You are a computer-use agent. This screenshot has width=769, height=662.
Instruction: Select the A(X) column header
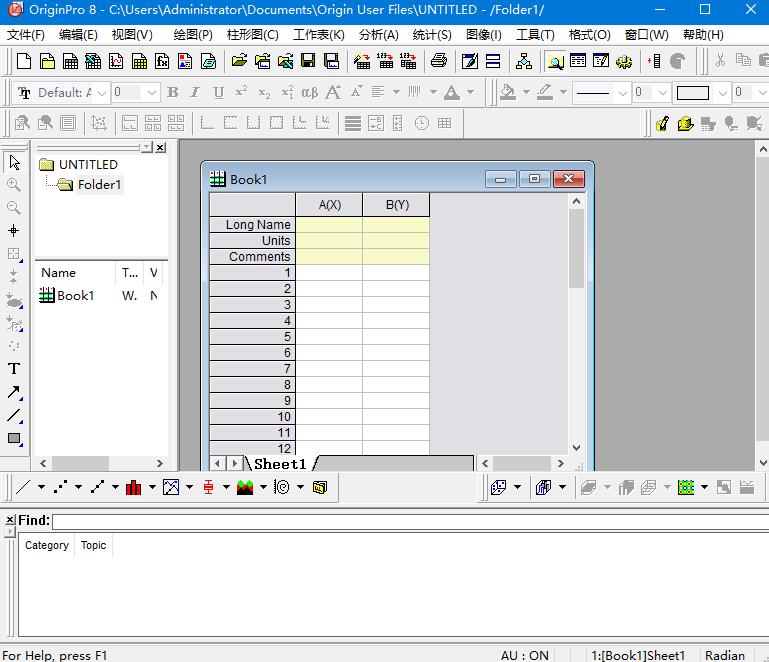[x=329, y=205]
